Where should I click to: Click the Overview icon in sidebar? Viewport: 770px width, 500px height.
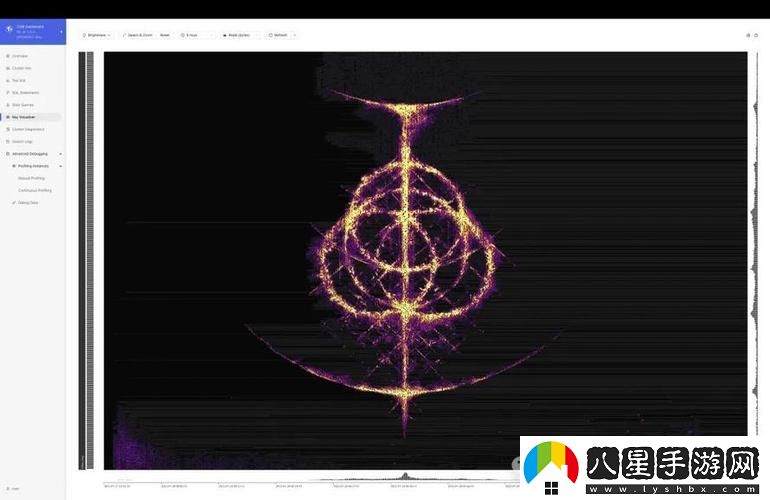coord(8,56)
